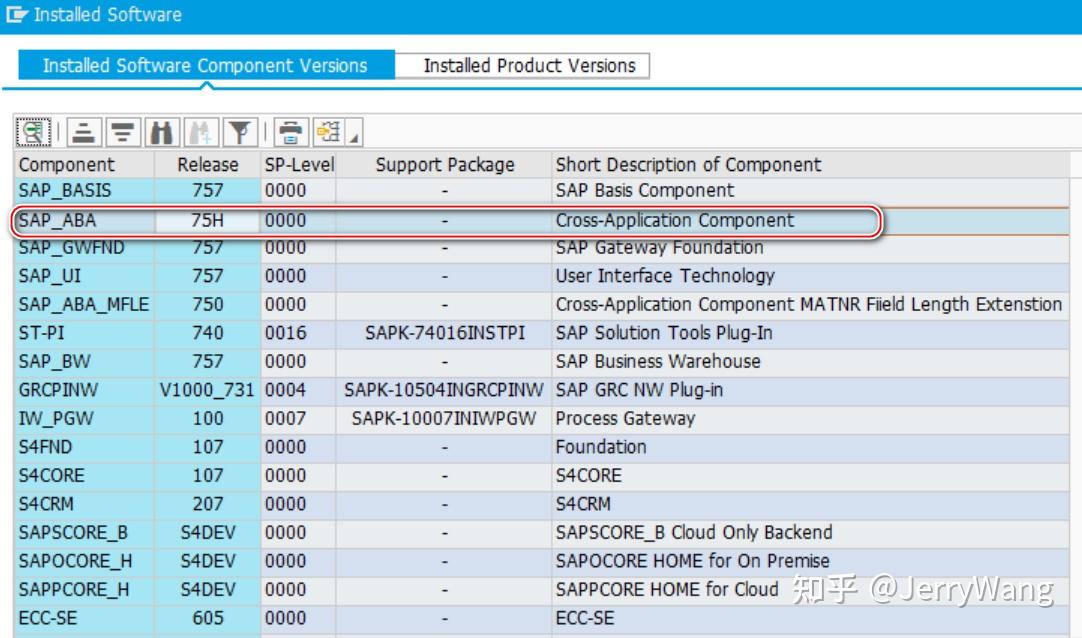Click the Release column header
The image size is (1082, 638).
(207, 164)
